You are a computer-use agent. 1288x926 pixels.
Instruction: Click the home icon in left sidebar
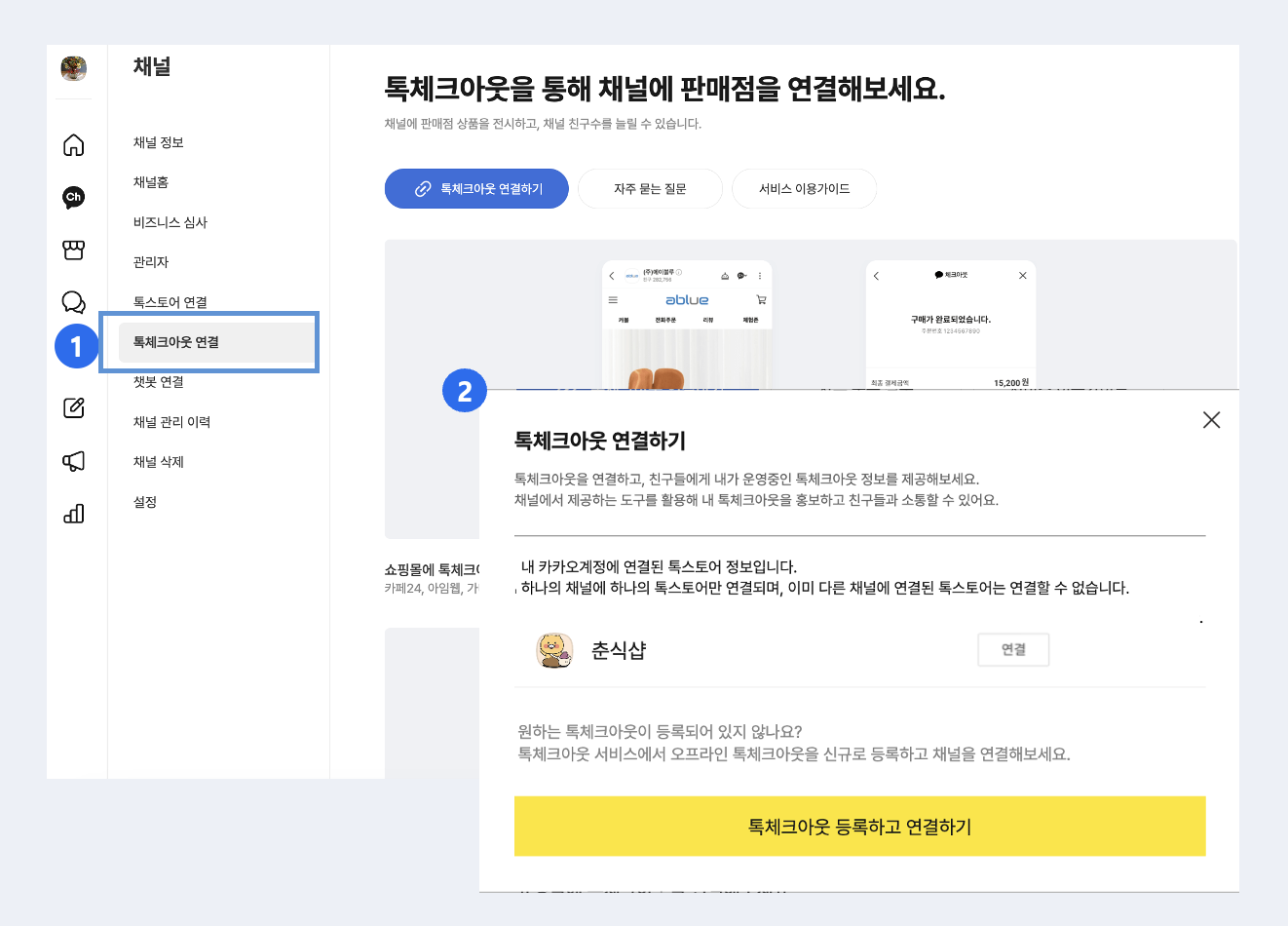(73, 145)
